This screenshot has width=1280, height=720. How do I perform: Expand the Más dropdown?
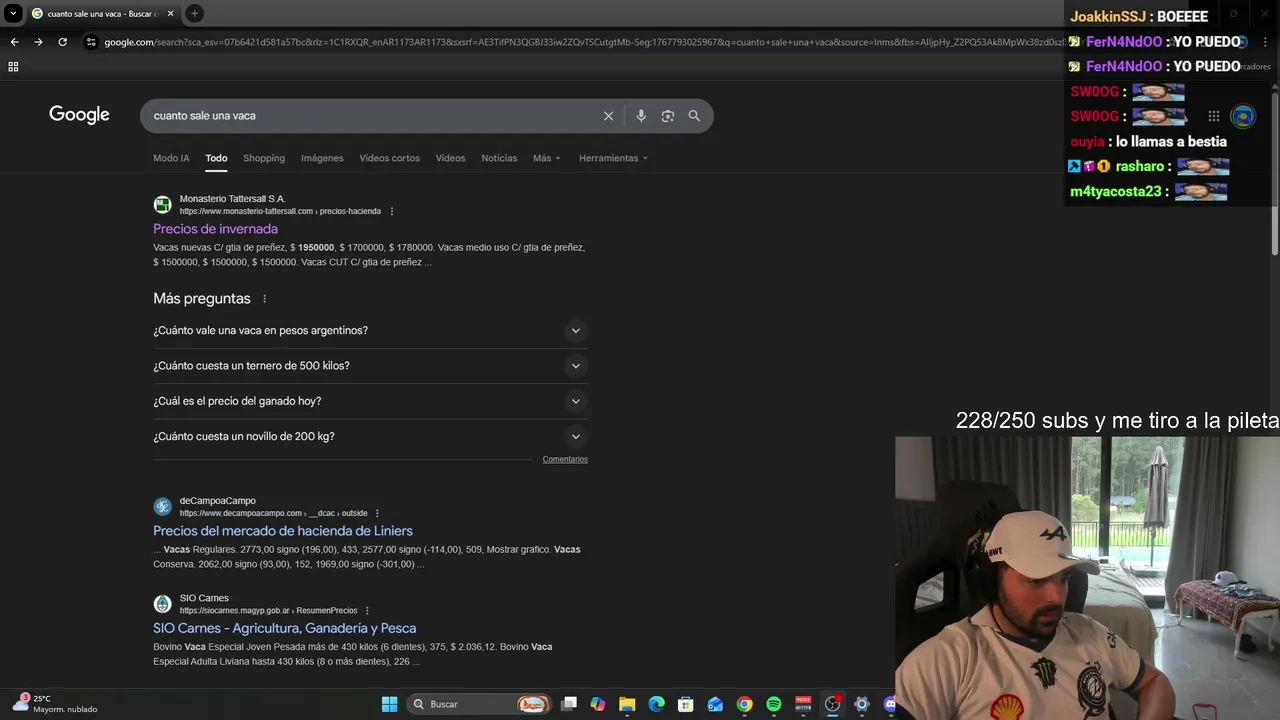546,158
